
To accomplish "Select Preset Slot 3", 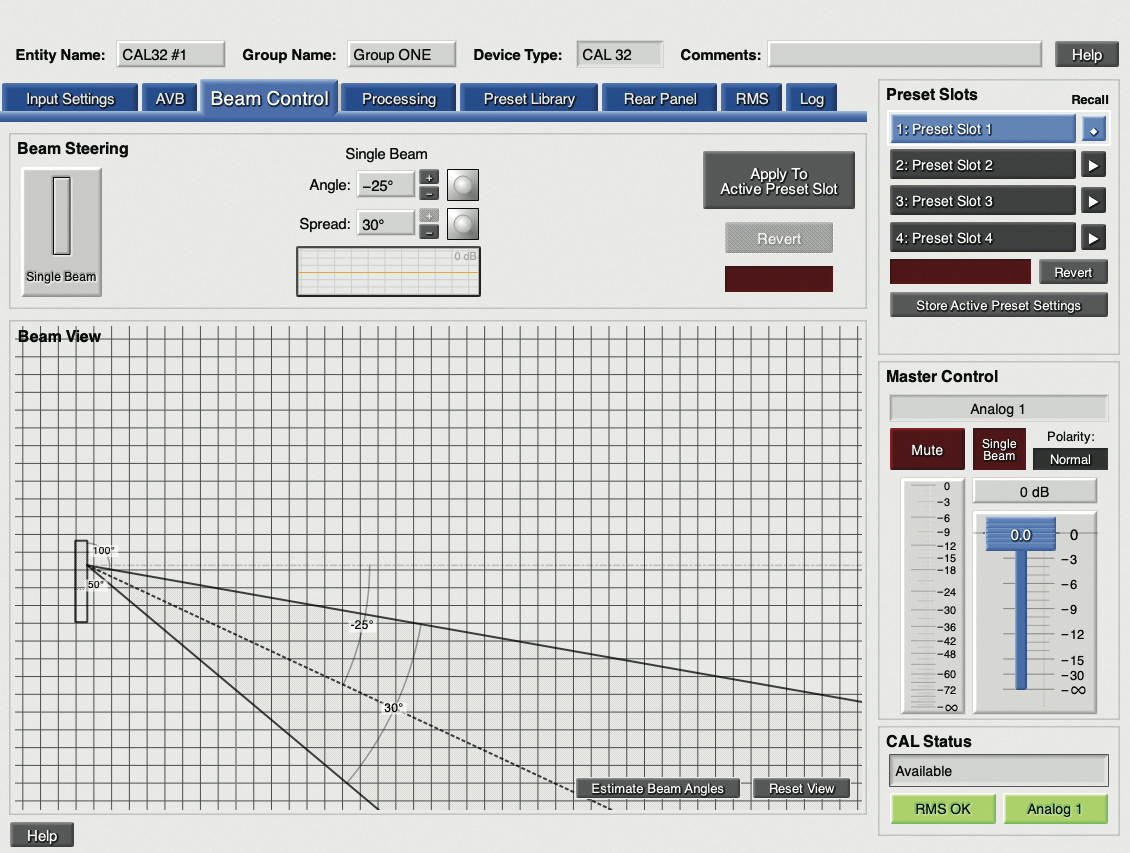I will click(x=983, y=201).
